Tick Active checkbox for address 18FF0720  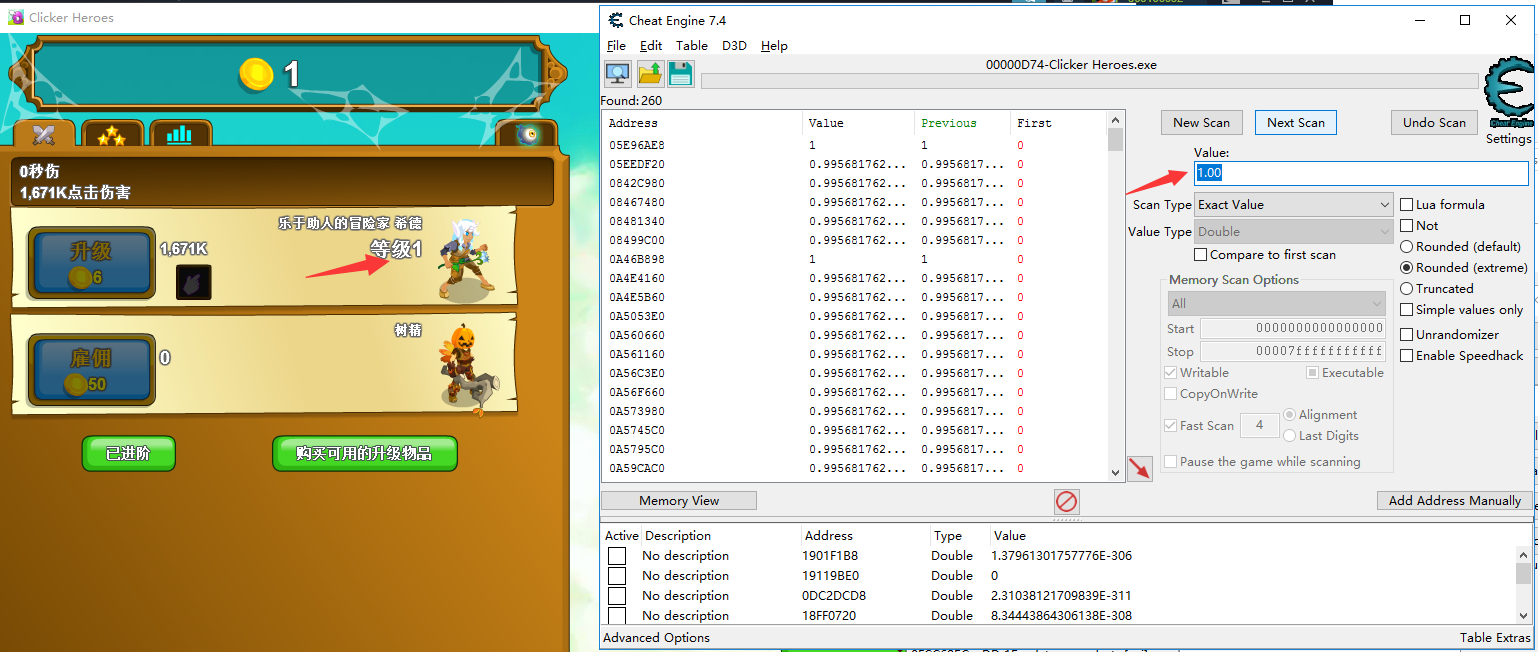pos(617,616)
